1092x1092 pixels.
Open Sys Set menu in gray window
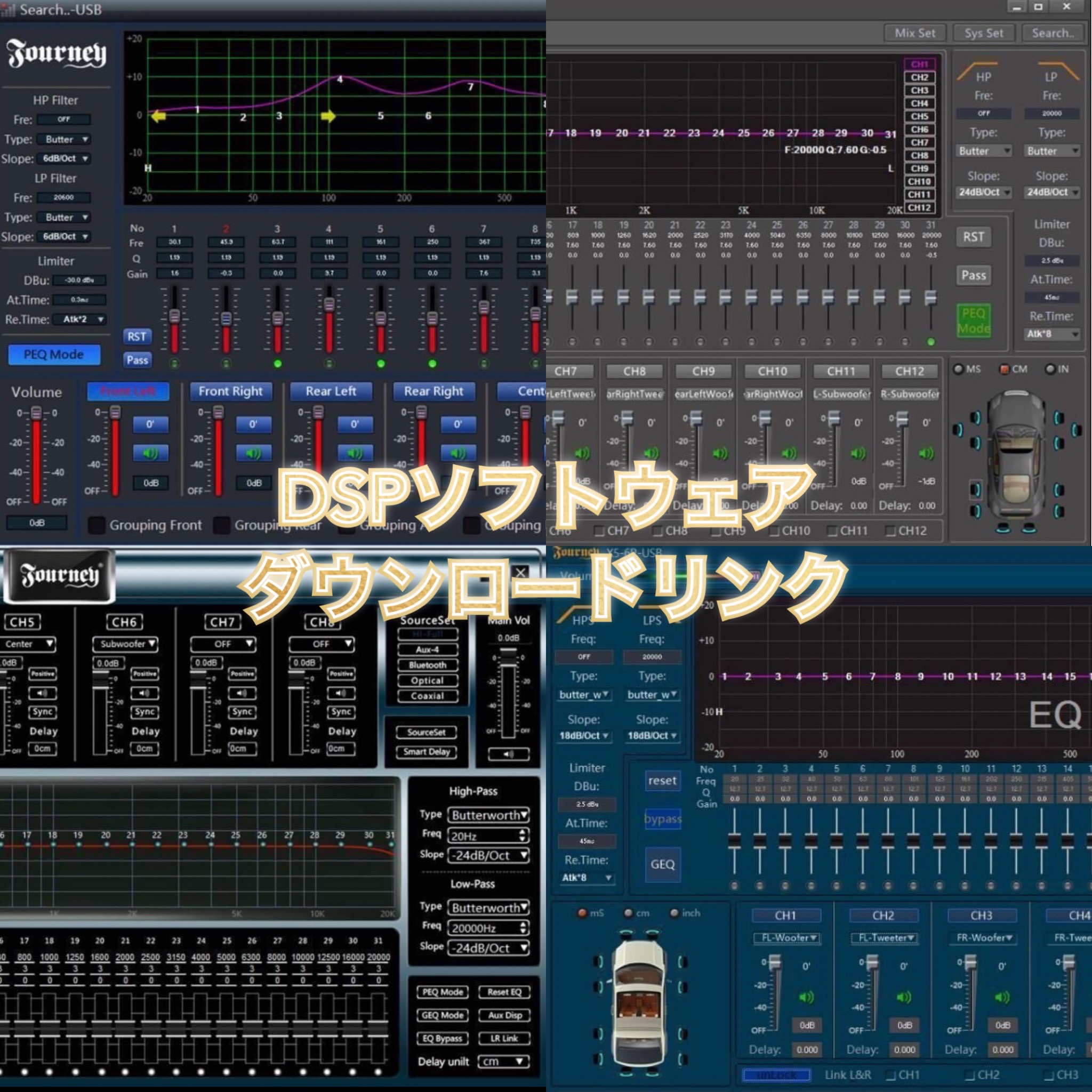point(984,34)
